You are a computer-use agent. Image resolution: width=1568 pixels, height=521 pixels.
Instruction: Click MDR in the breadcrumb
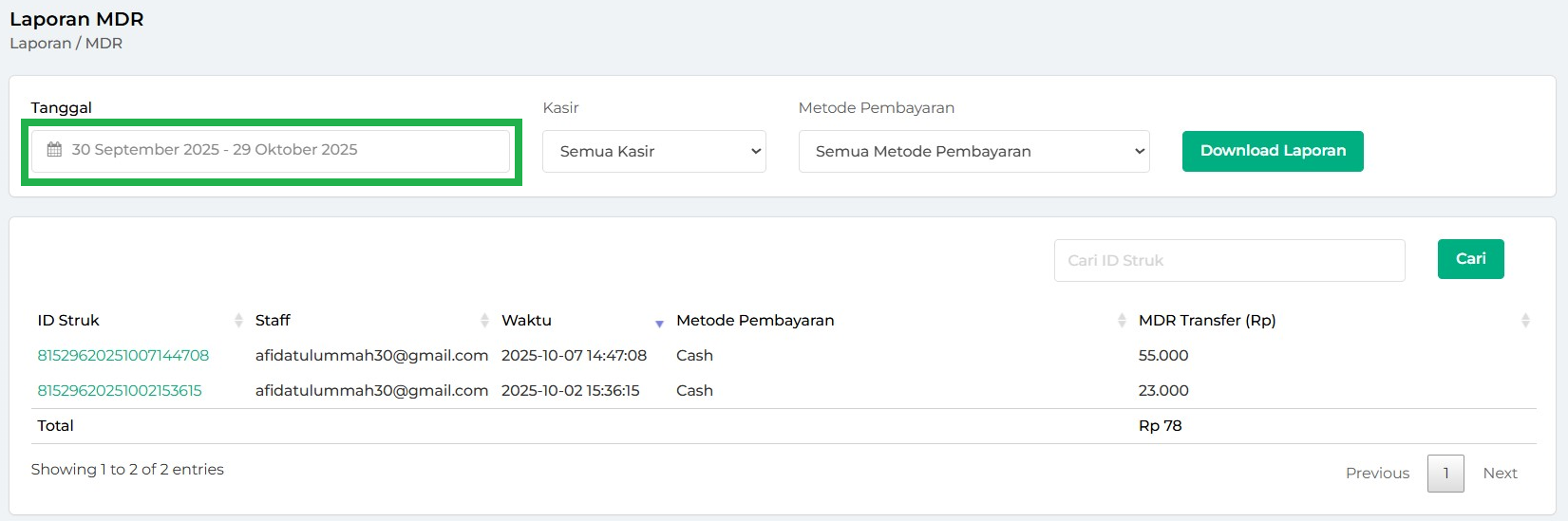[104, 44]
